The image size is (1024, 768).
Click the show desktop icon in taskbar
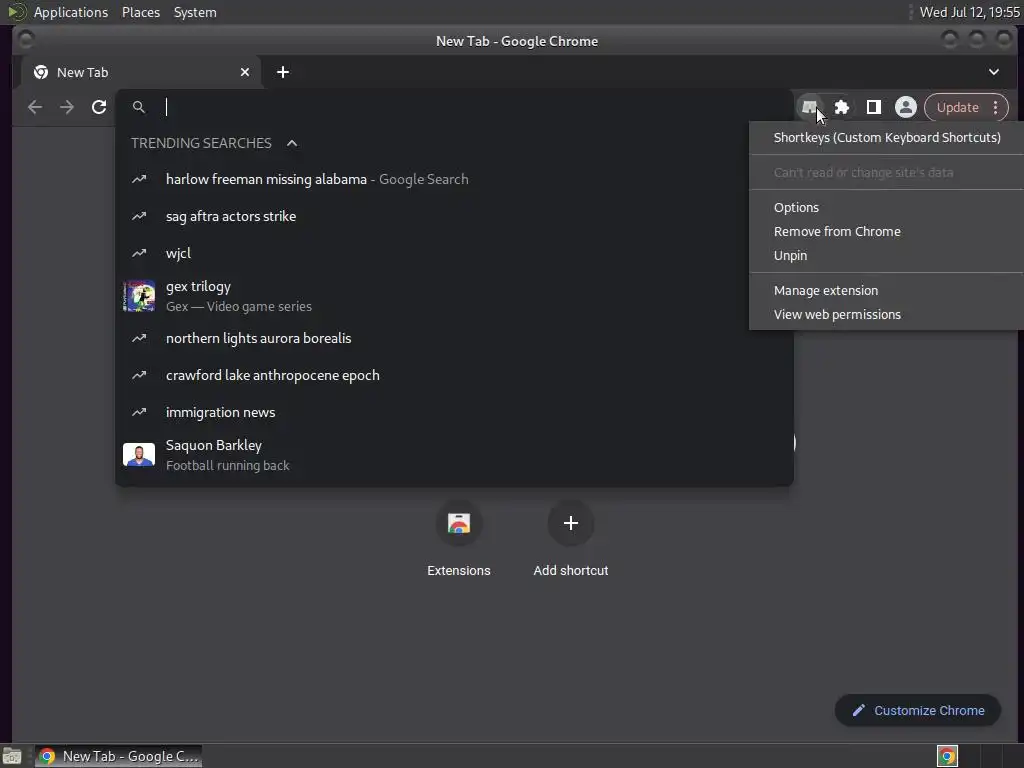coord(12,756)
